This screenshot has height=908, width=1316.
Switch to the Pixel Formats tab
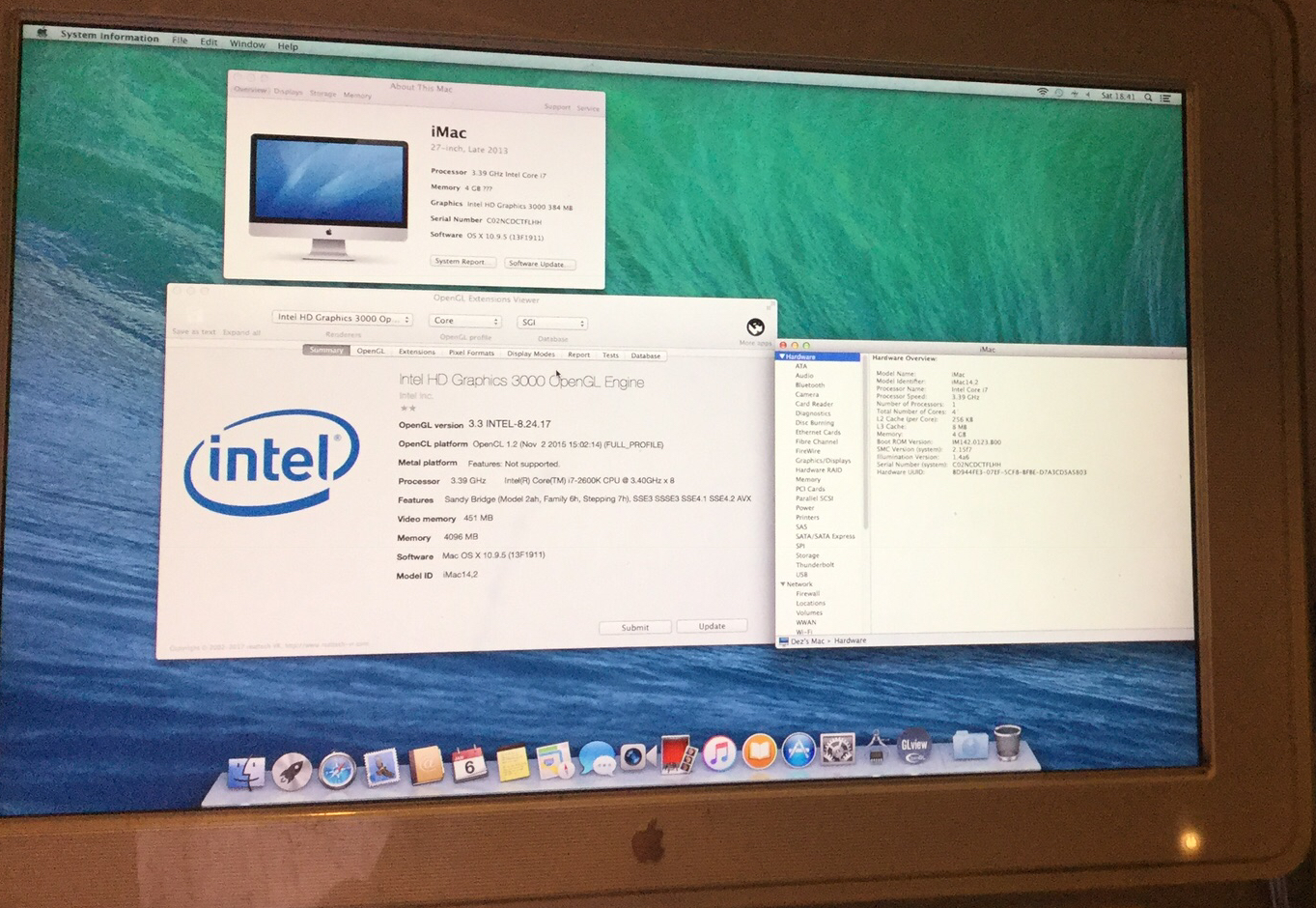pos(471,353)
